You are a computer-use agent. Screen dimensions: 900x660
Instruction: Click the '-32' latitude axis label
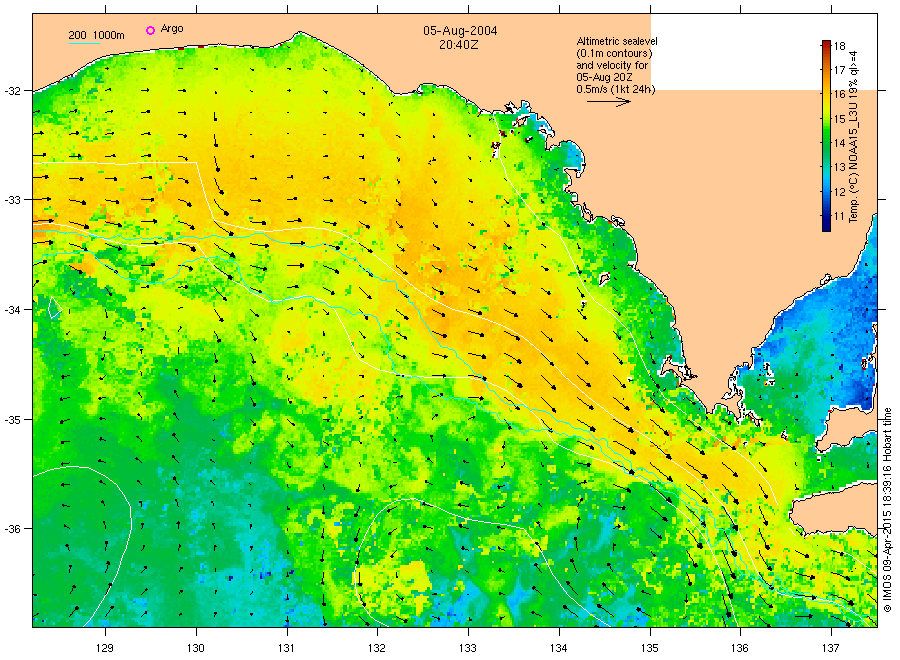12,91
